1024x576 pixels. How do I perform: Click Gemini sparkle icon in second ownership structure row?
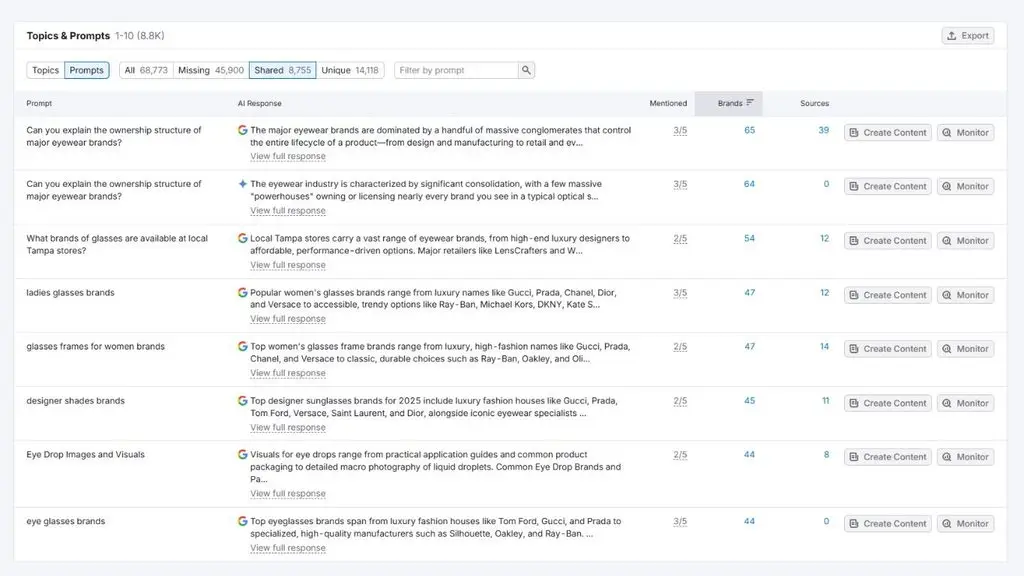242,184
